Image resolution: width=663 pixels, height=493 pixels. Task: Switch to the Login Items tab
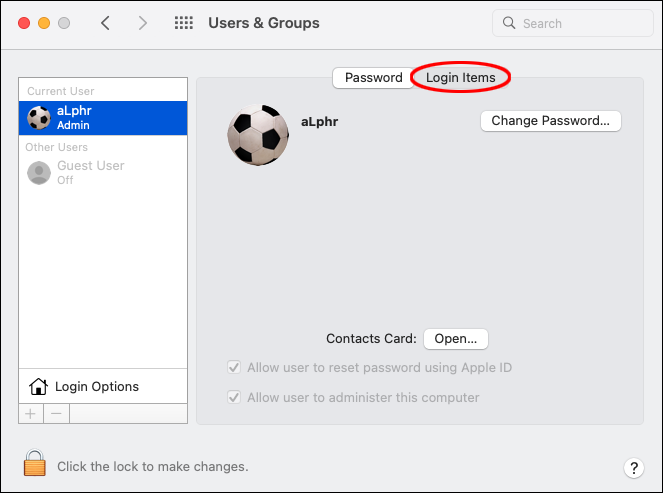(460, 77)
